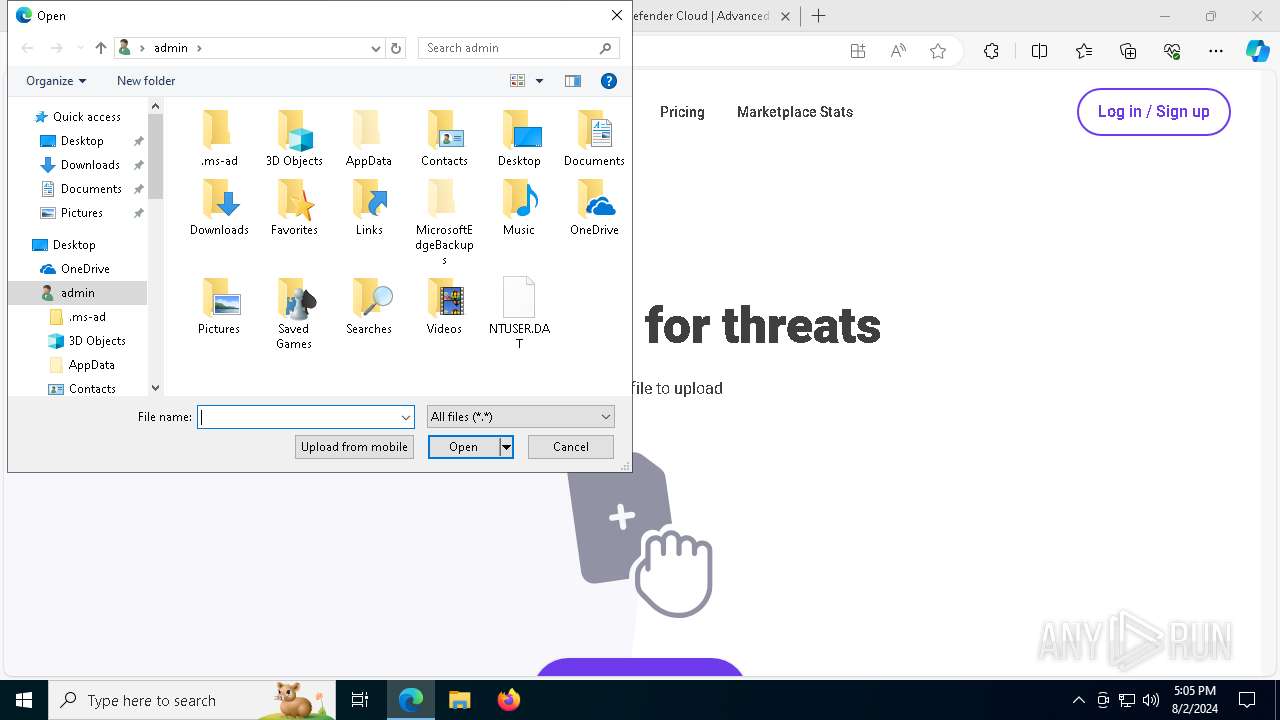Open Edge Read aloud icon
Image resolution: width=1280 pixels, height=720 pixels.
pos(898,51)
